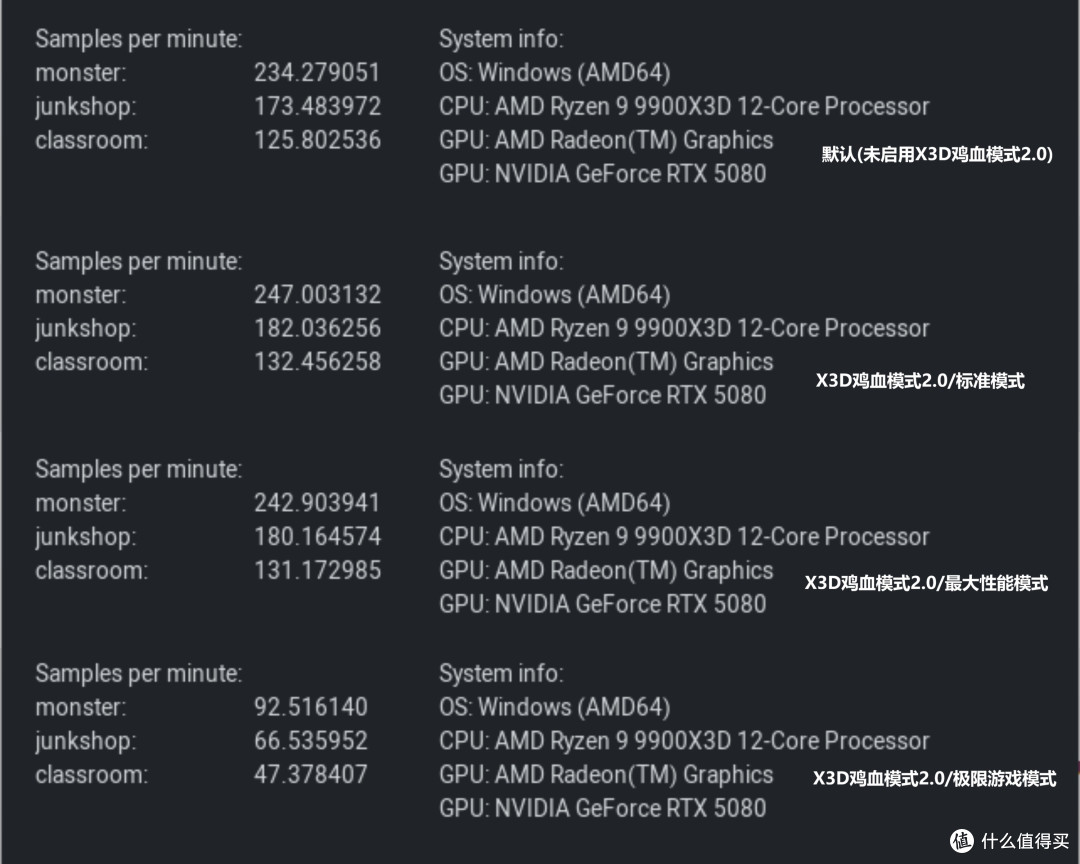Image resolution: width=1080 pixels, height=864 pixels.
Task: Click the first Samples per minute heading
Action: 138,39
